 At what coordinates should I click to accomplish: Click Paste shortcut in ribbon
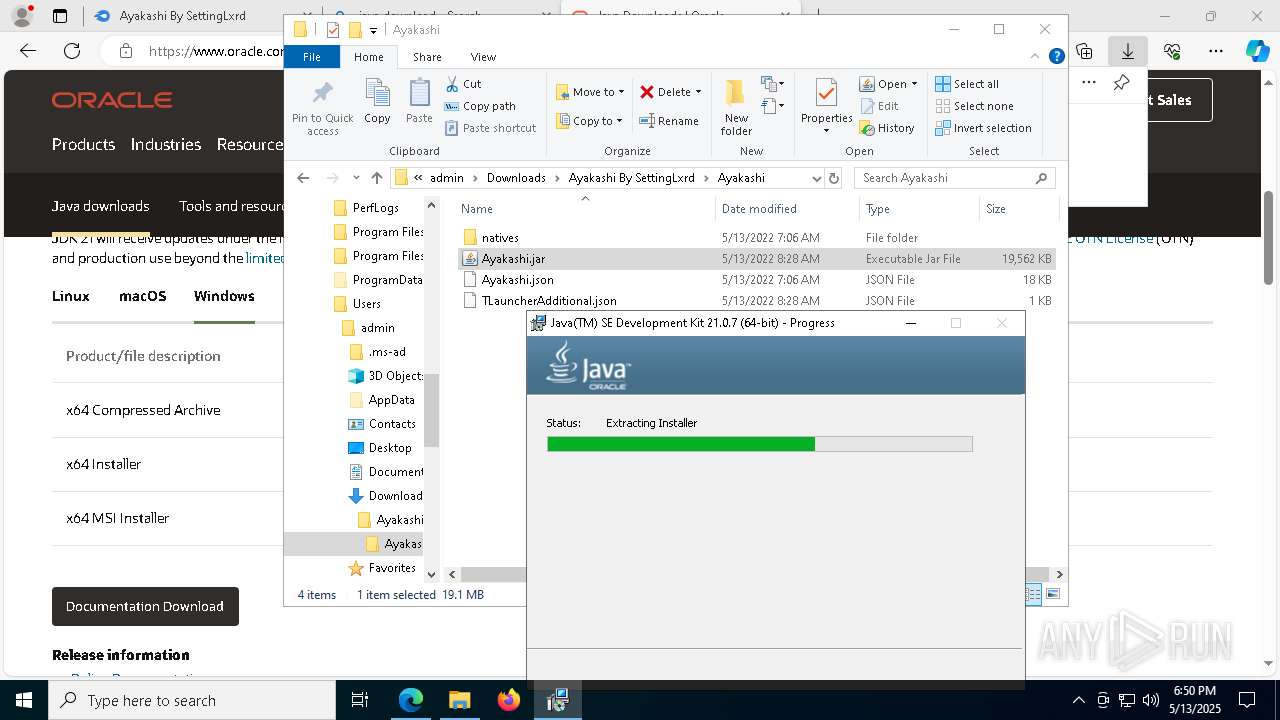490,128
